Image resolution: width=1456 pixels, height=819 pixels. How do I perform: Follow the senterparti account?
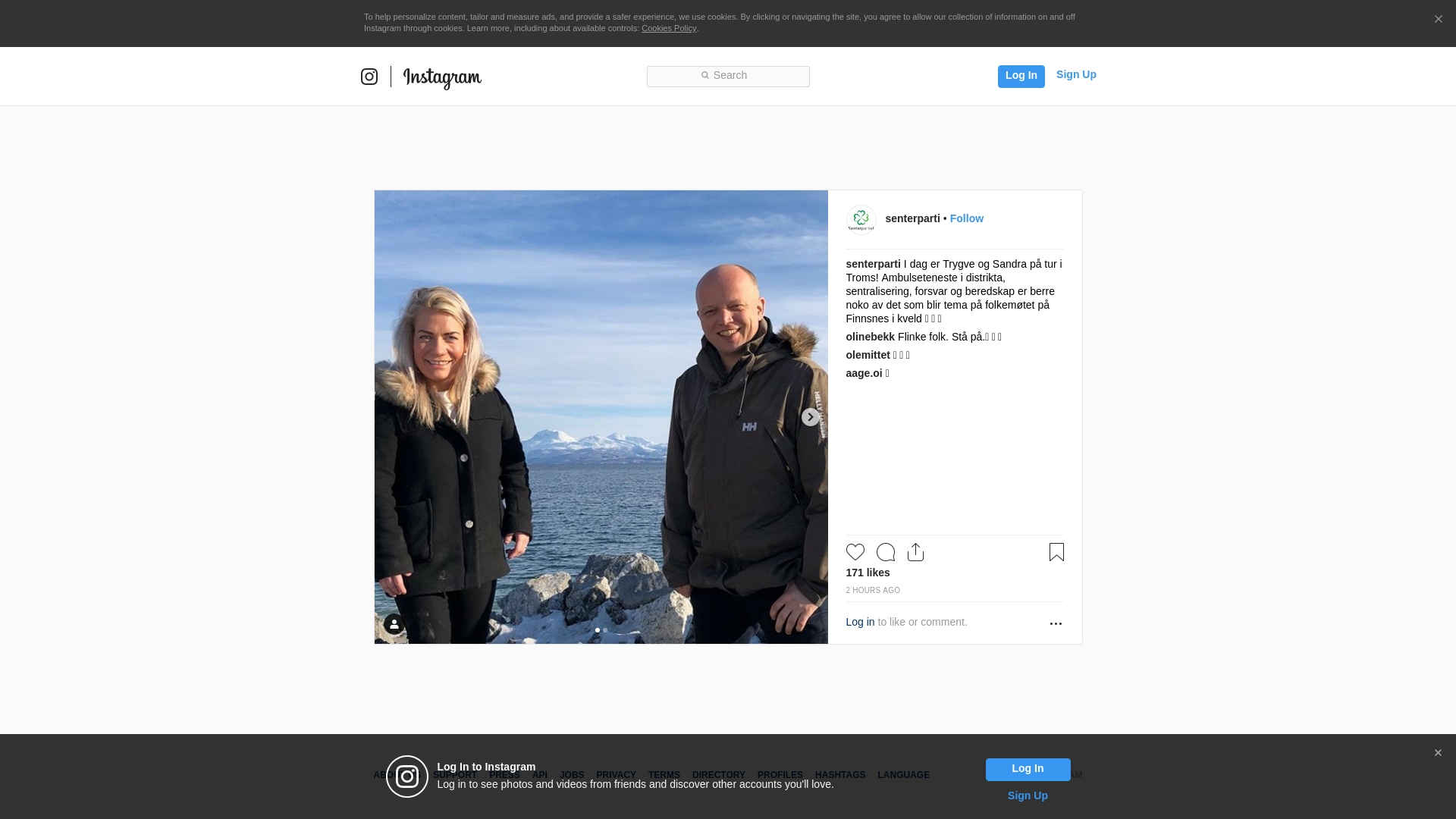click(966, 218)
